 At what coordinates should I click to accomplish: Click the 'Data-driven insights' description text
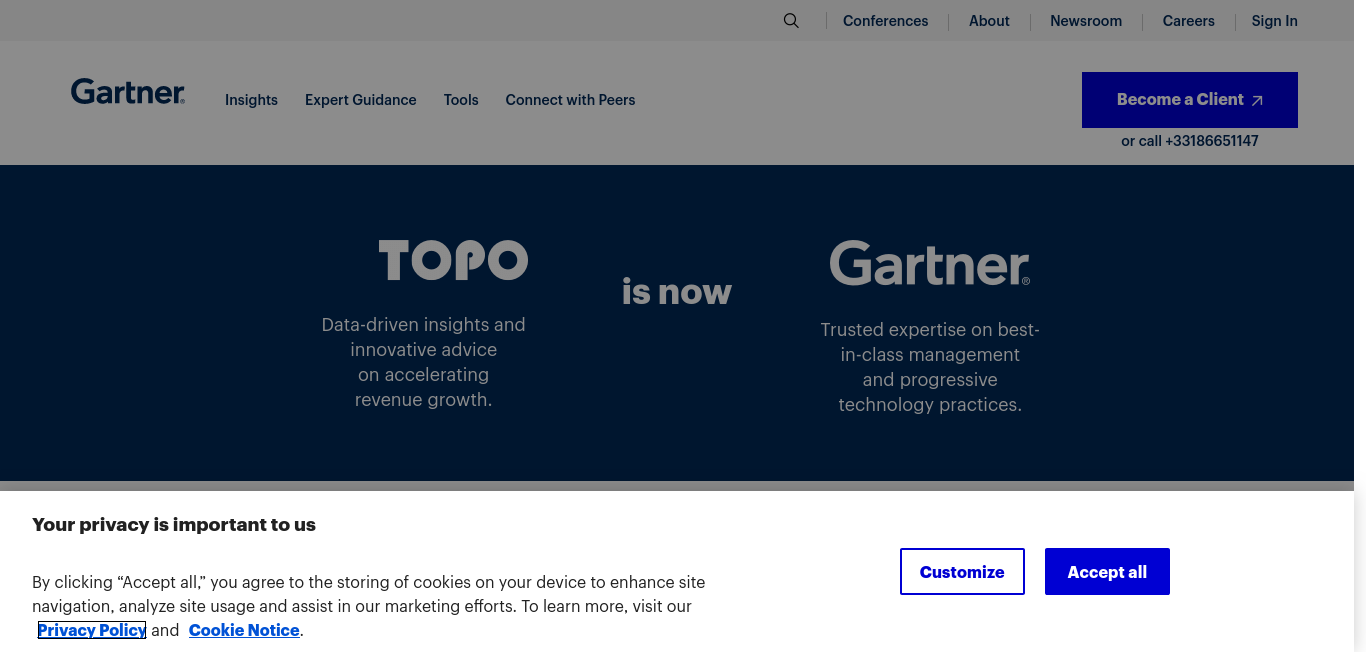click(x=424, y=362)
